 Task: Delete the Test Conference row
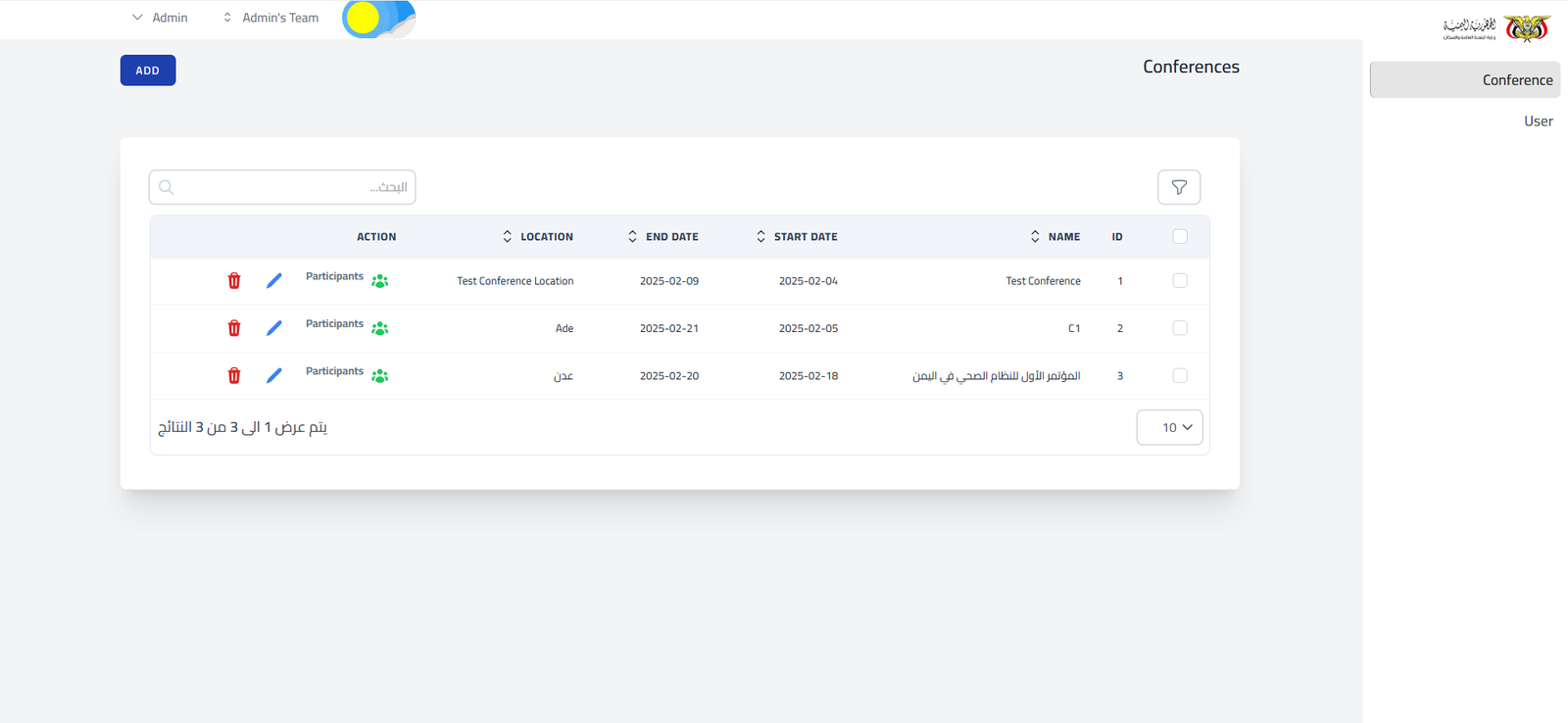coord(234,281)
